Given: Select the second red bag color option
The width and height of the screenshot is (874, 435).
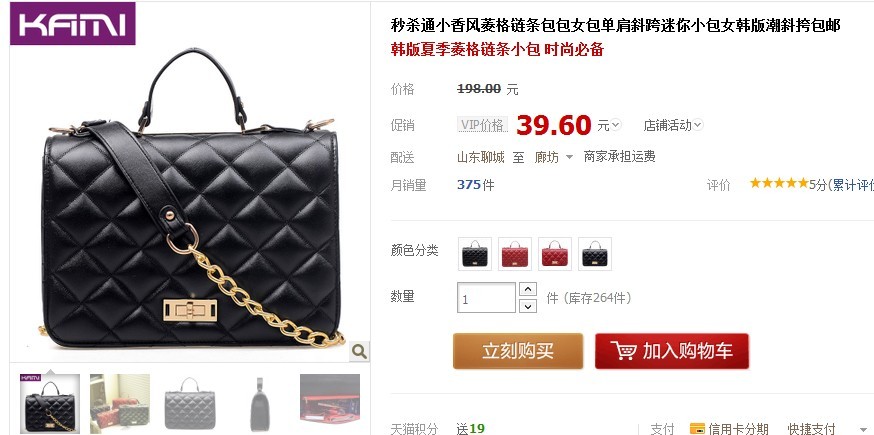Looking at the screenshot, I should click(x=515, y=254).
